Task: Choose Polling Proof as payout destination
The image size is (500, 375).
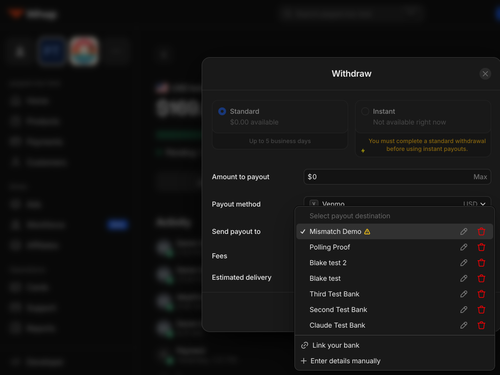Action: click(x=395, y=247)
